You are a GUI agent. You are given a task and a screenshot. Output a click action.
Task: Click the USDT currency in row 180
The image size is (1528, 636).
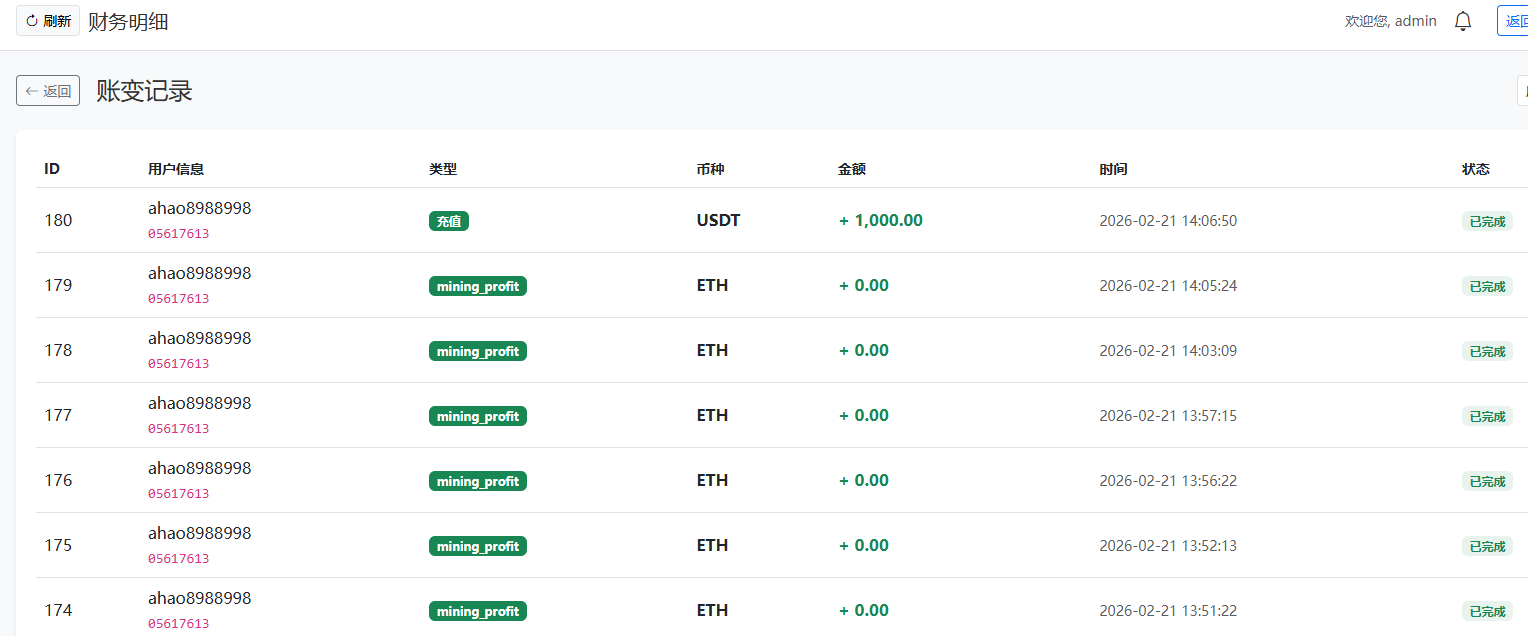coord(718,220)
